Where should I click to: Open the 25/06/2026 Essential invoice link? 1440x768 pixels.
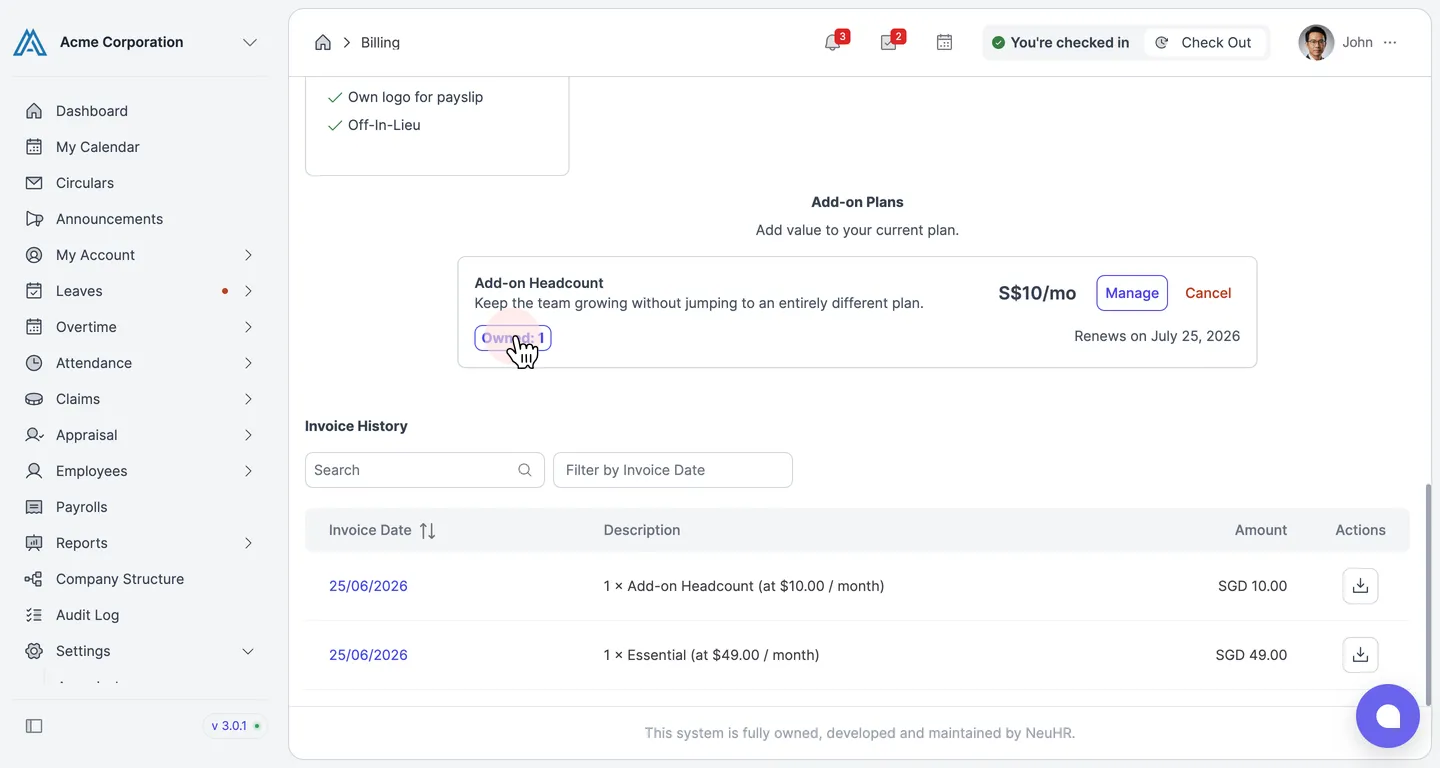coord(368,655)
